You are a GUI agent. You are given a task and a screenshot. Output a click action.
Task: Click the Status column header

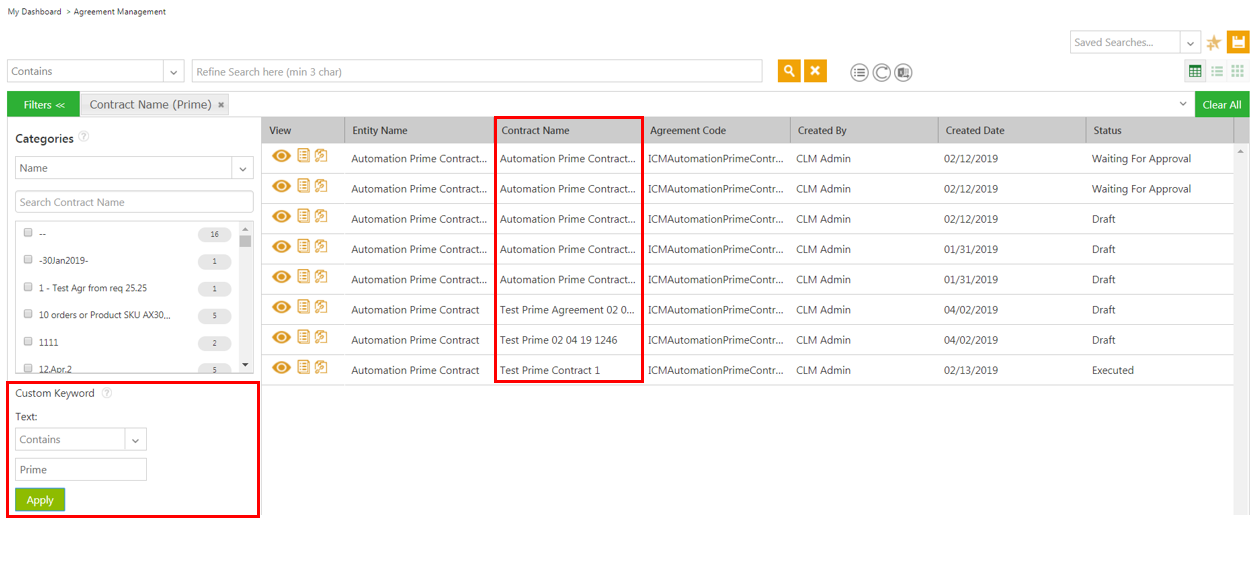tap(1107, 130)
